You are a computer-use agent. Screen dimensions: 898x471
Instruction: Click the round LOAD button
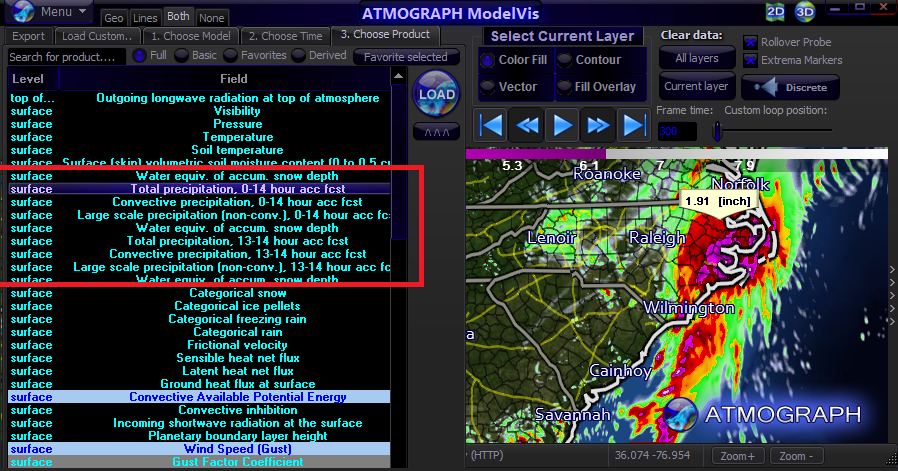pos(436,94)
